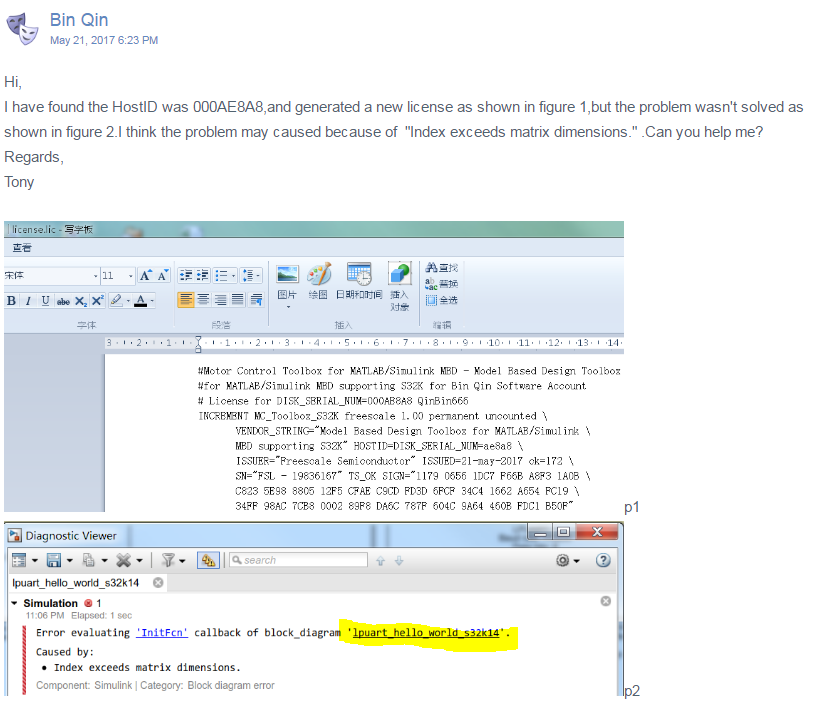The image size is (822, 714).
Task: Click the bullet list icon
Action: point(221,275)
